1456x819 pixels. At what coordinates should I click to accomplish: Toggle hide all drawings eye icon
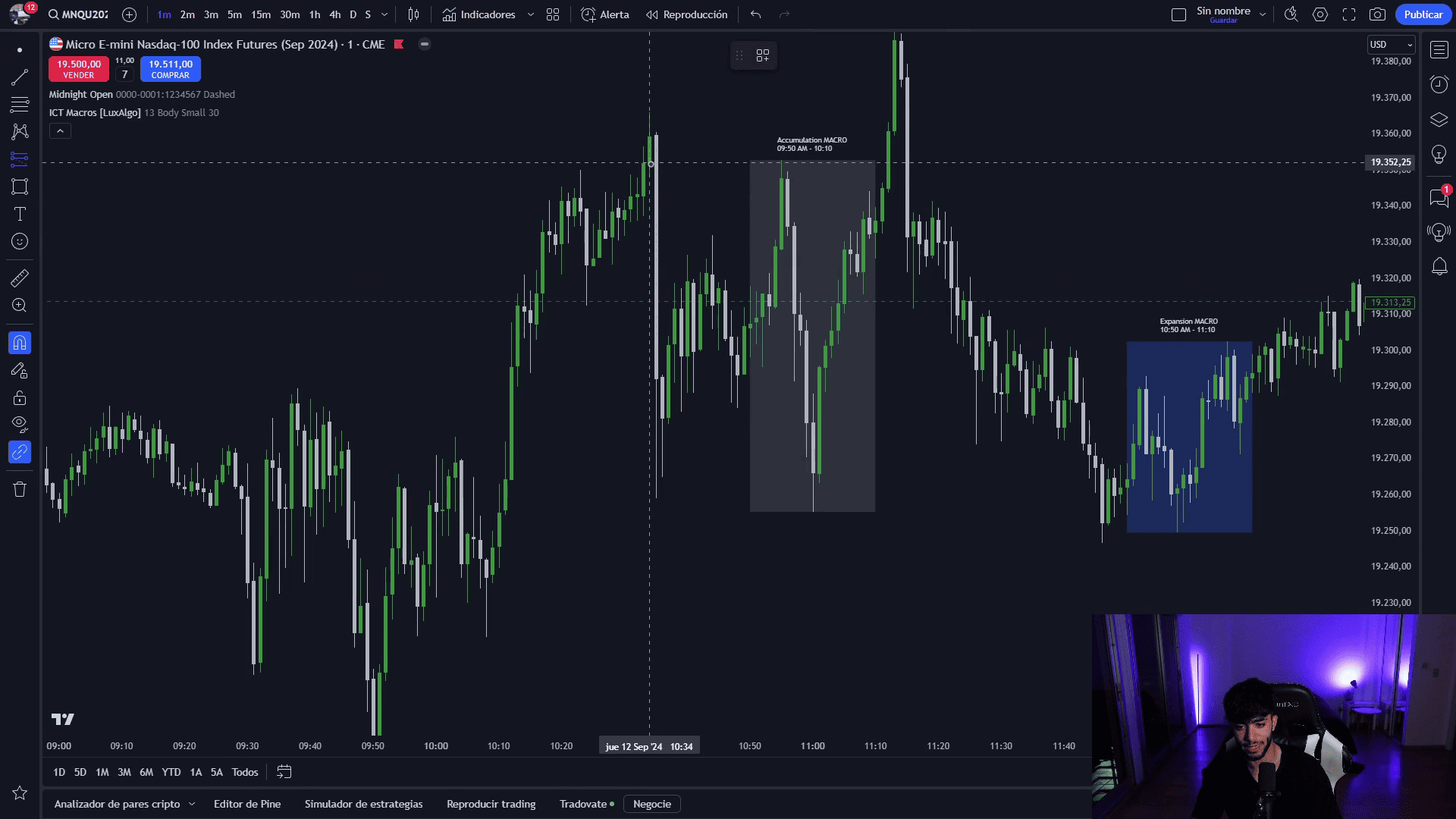(20, 423)
